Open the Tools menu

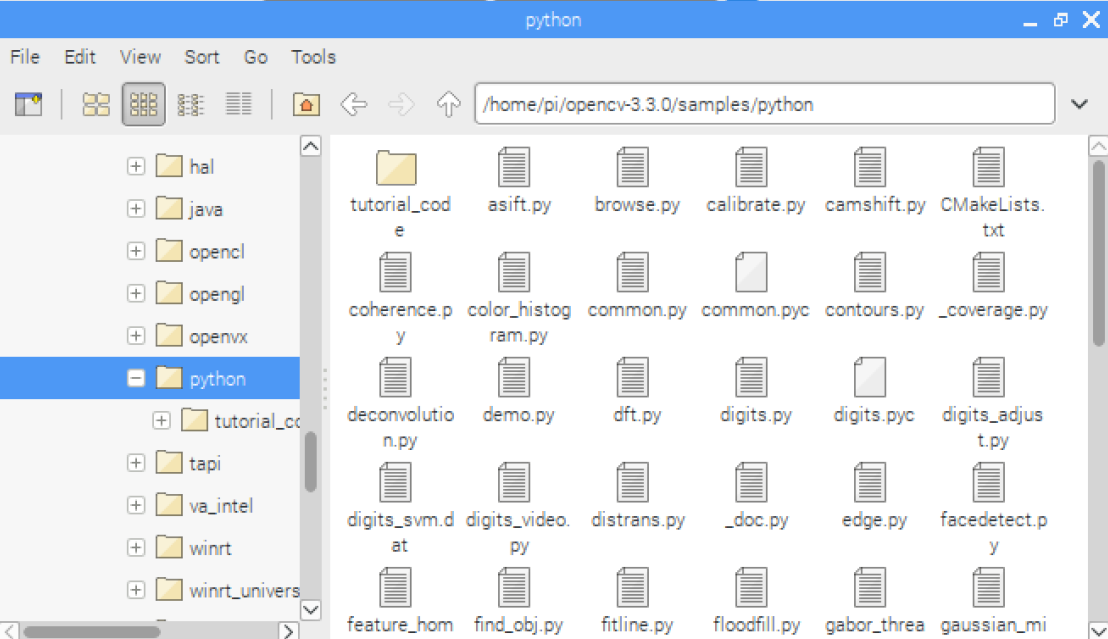tap(313, 57)
